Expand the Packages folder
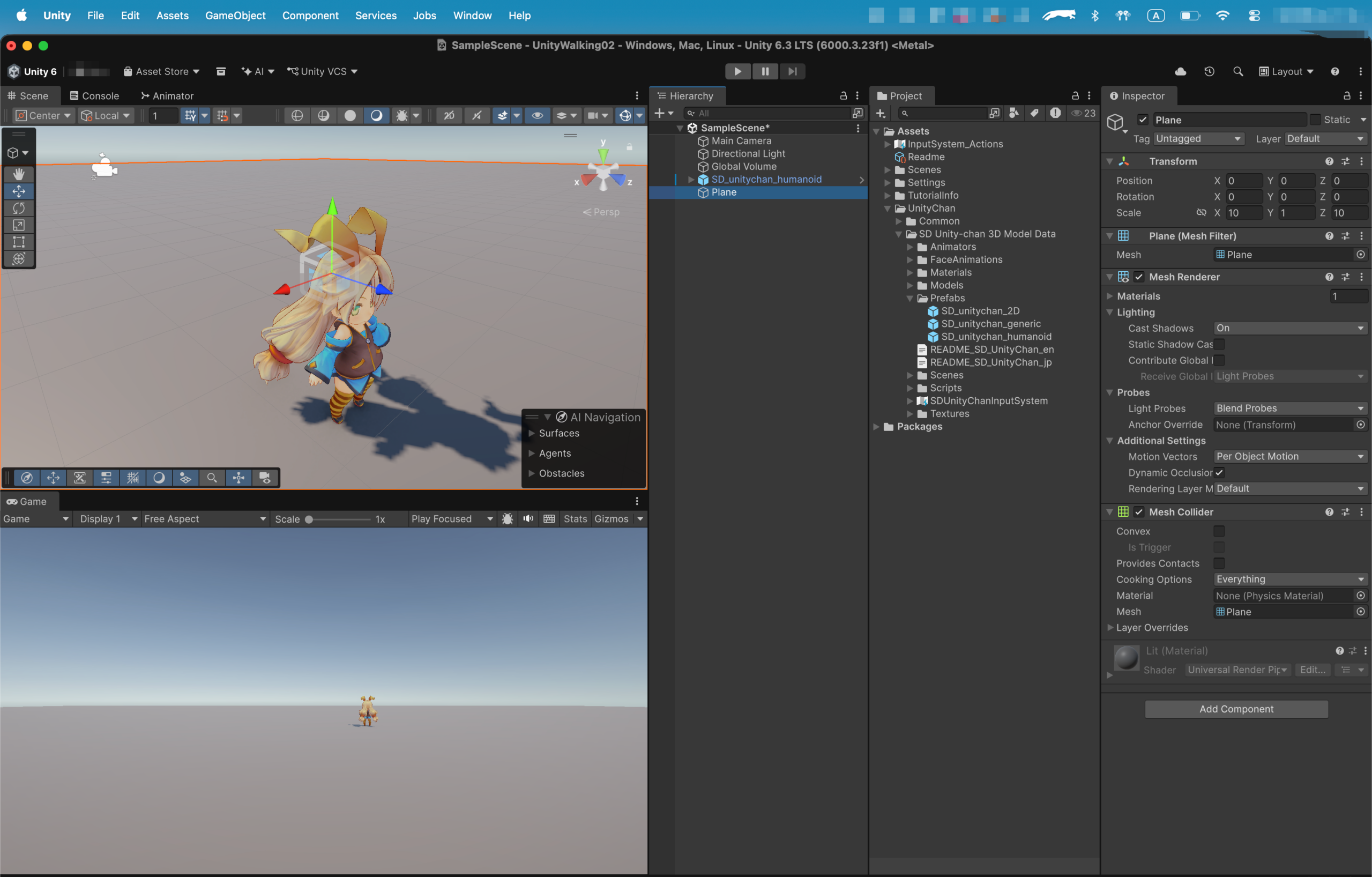This screenshot has width=1372, height=877. [x=876, y=427]
